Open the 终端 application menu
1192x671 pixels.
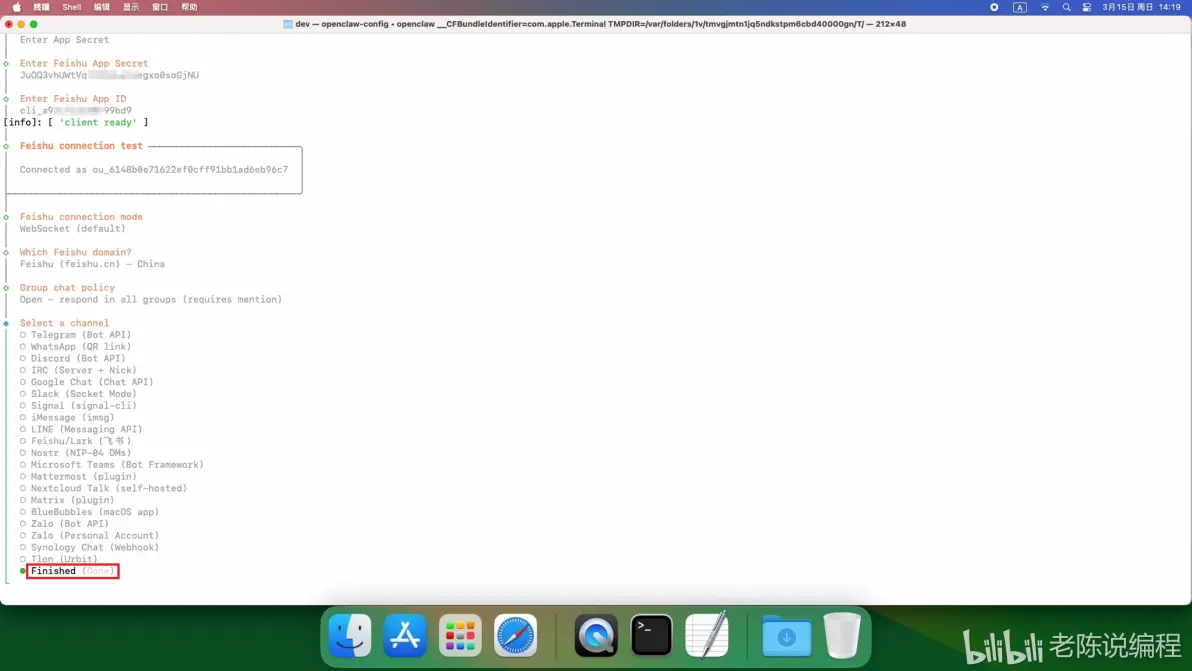pyautogui.click(x=42, y=7)
